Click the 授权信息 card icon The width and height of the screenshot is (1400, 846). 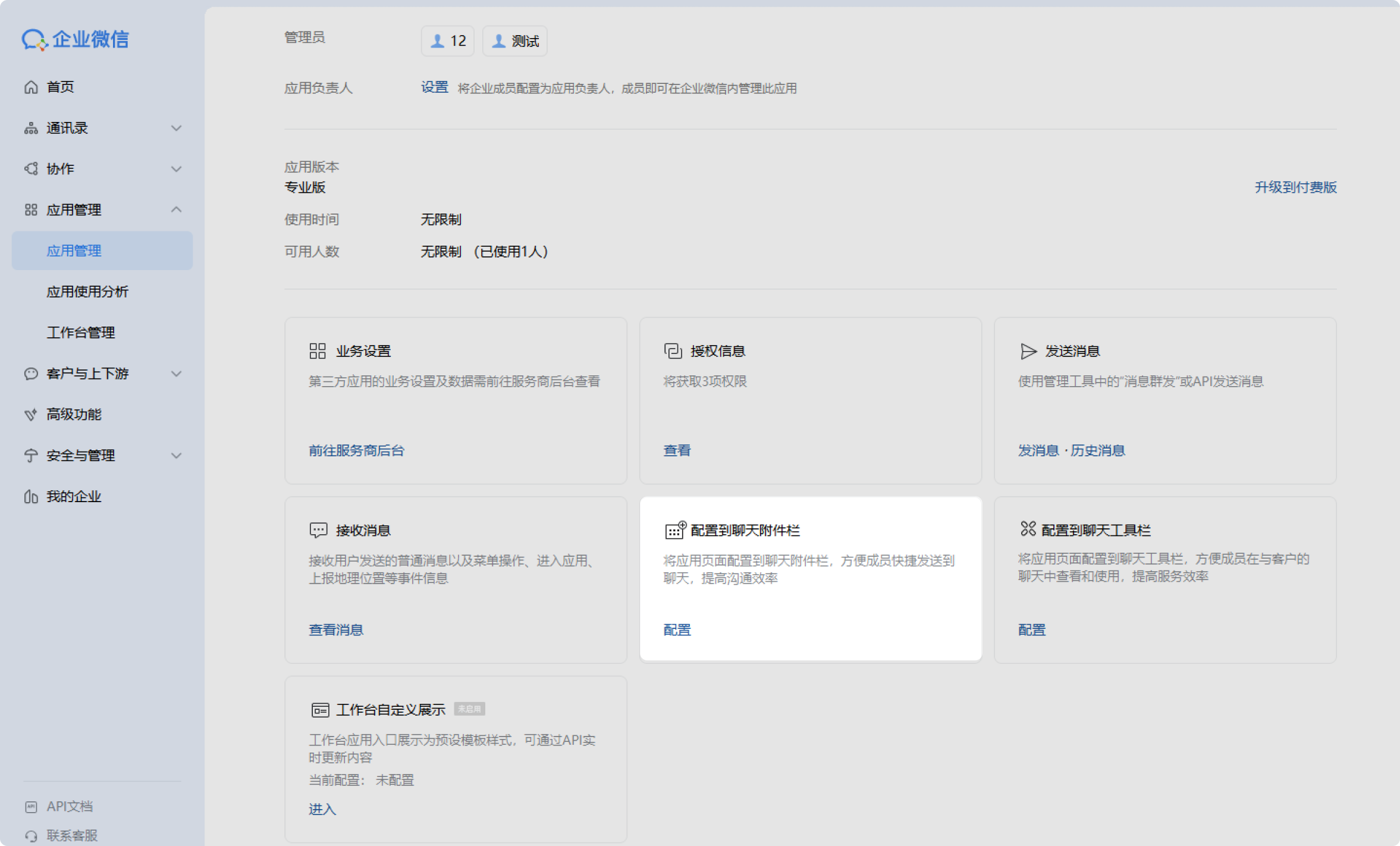tap(673, 351)
